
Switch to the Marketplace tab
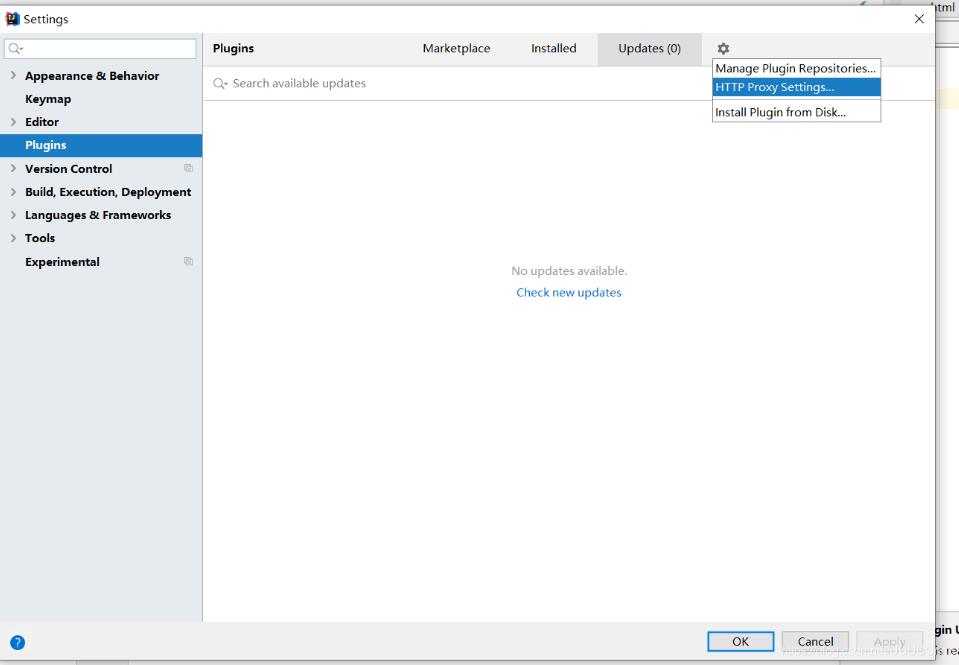point(456,47)
